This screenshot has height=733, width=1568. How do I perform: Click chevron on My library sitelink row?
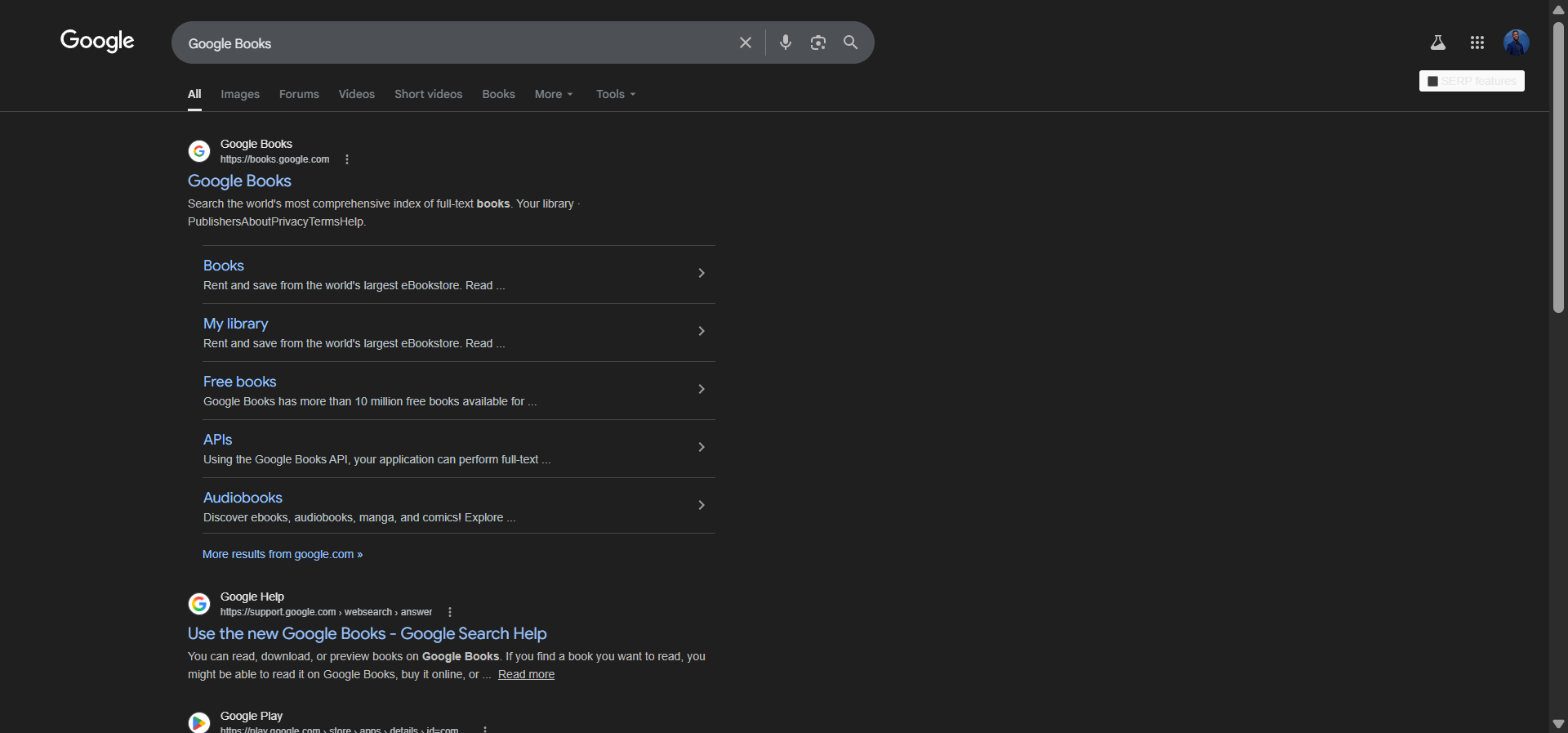pyautogui.click(x=701, y=331)
